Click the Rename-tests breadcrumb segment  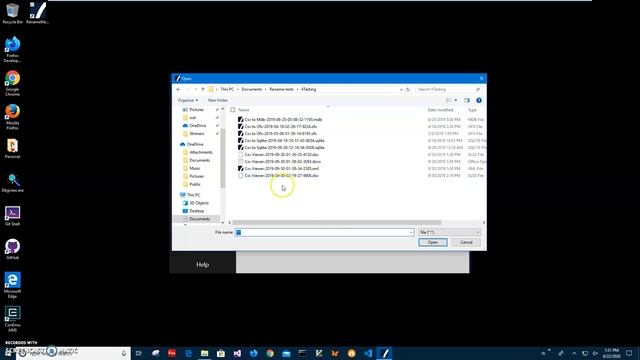click(281, 89)
